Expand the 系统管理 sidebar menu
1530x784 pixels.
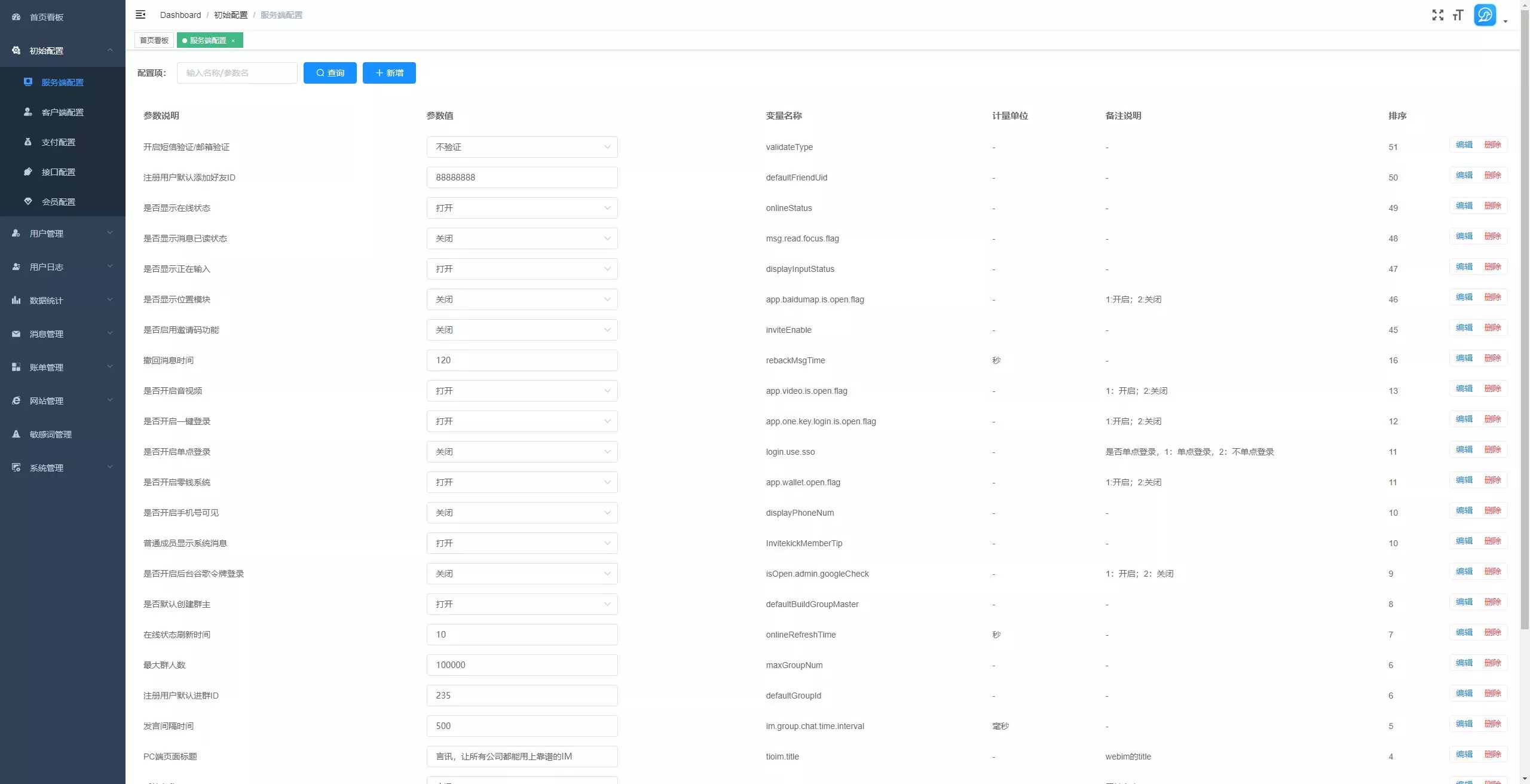coord(63,468)
